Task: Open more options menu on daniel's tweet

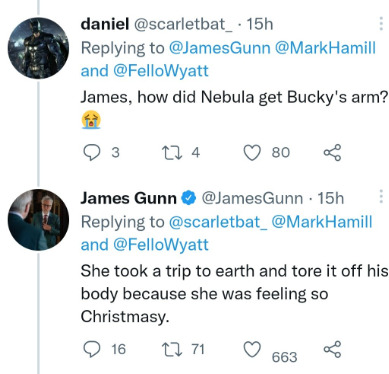Action: (x=381, y=24)
